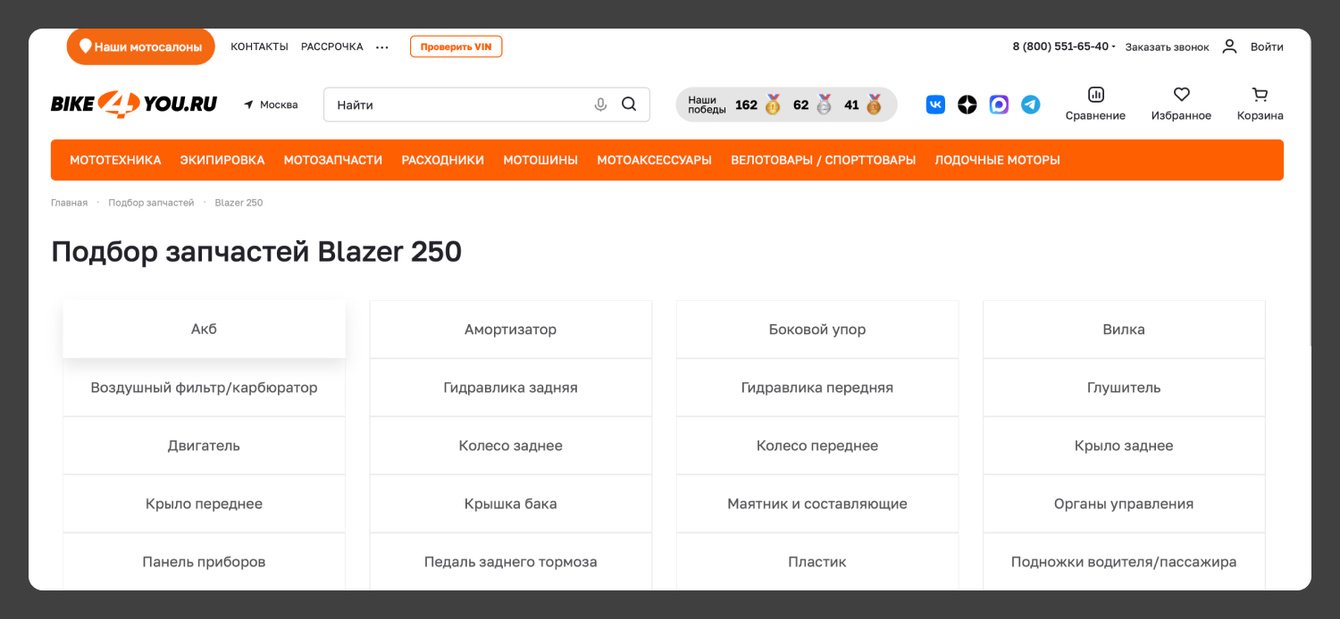
Task: Select Подножки водителя/пассажира category
Action: click(1124, 561)
